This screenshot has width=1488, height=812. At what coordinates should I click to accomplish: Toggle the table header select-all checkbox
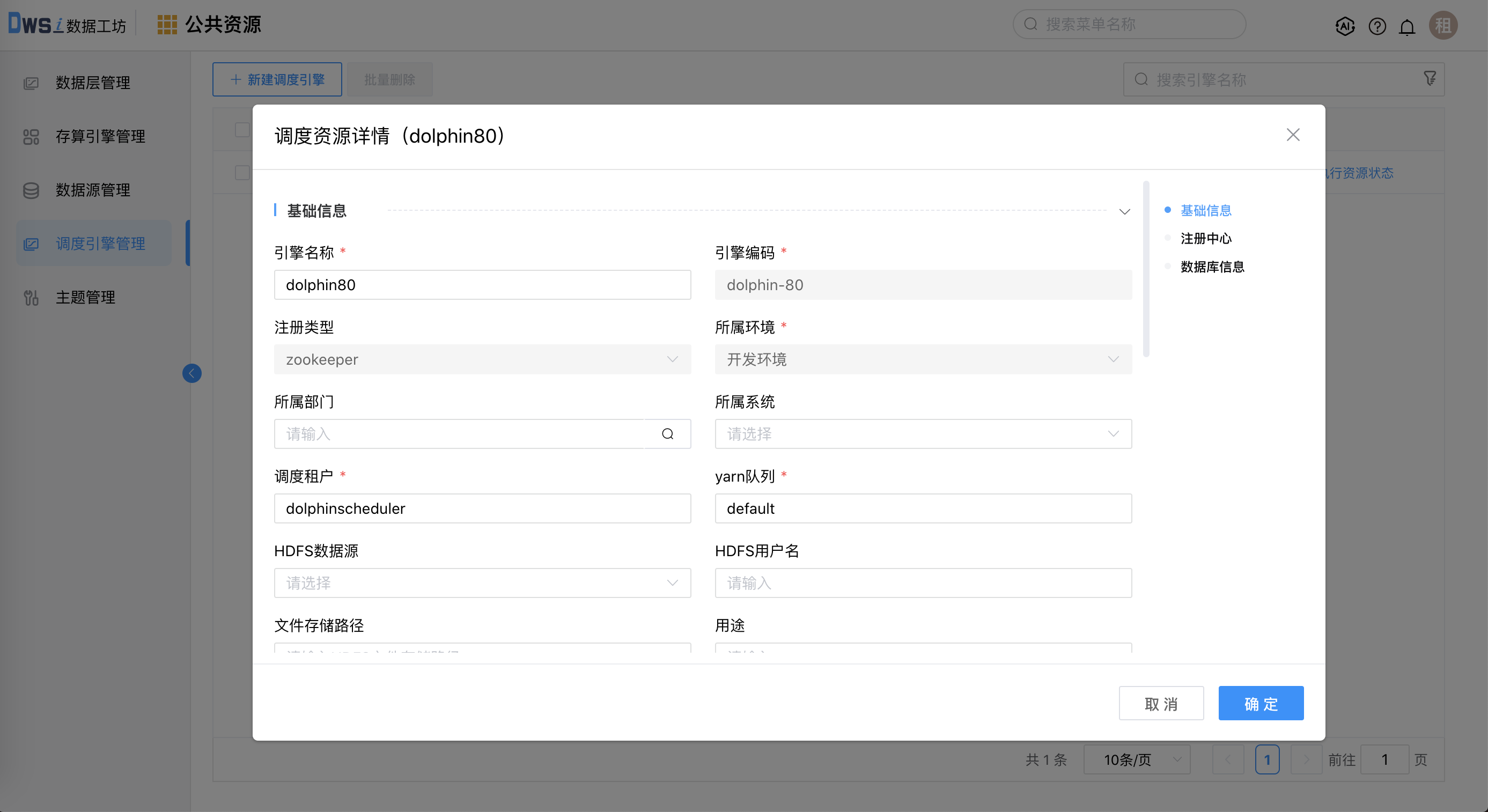click(x=242, y=129)
